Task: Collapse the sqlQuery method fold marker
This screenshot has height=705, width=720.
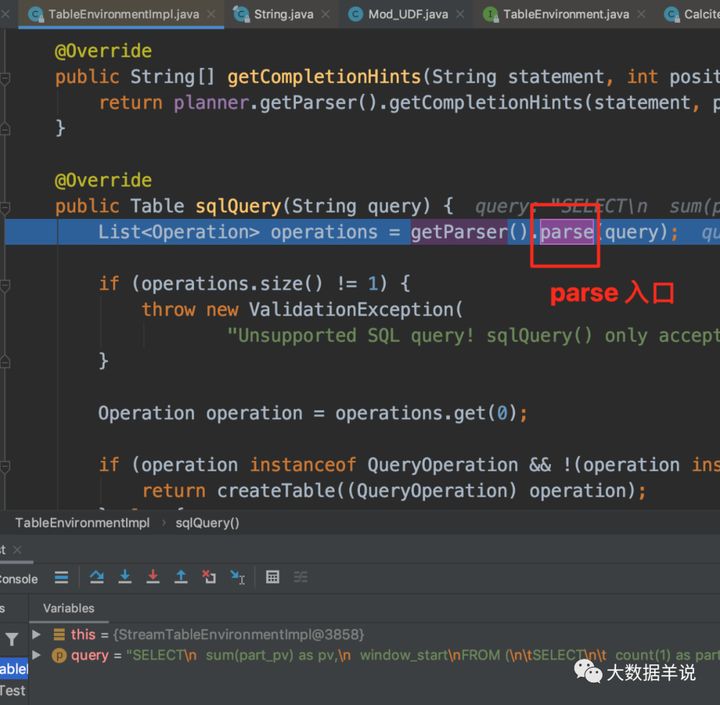Action: (x=5, y=208)
